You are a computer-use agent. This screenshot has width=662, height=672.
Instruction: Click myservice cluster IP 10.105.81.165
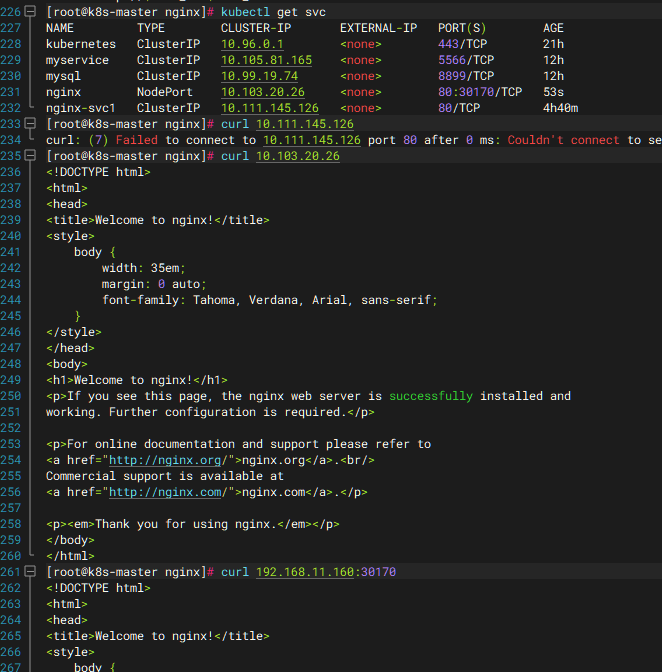[x=266, y=60]
